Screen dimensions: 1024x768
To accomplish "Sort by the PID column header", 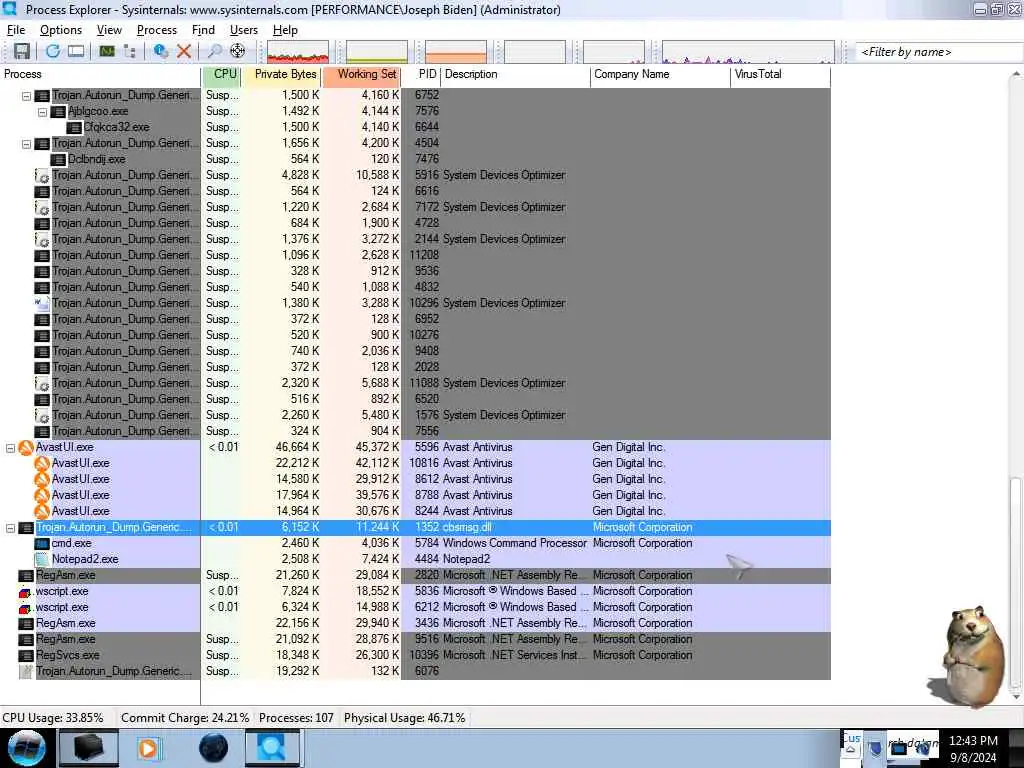I will [421, 74].
